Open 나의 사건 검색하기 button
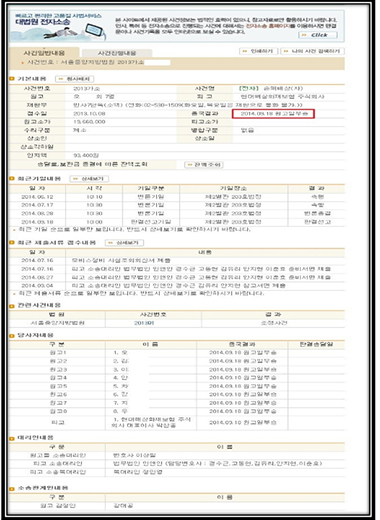380x520 pixels. (312, 51)
